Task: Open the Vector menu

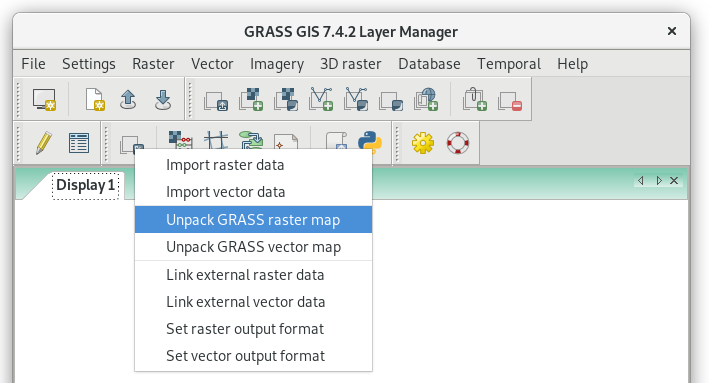Action: click(212, 64)
